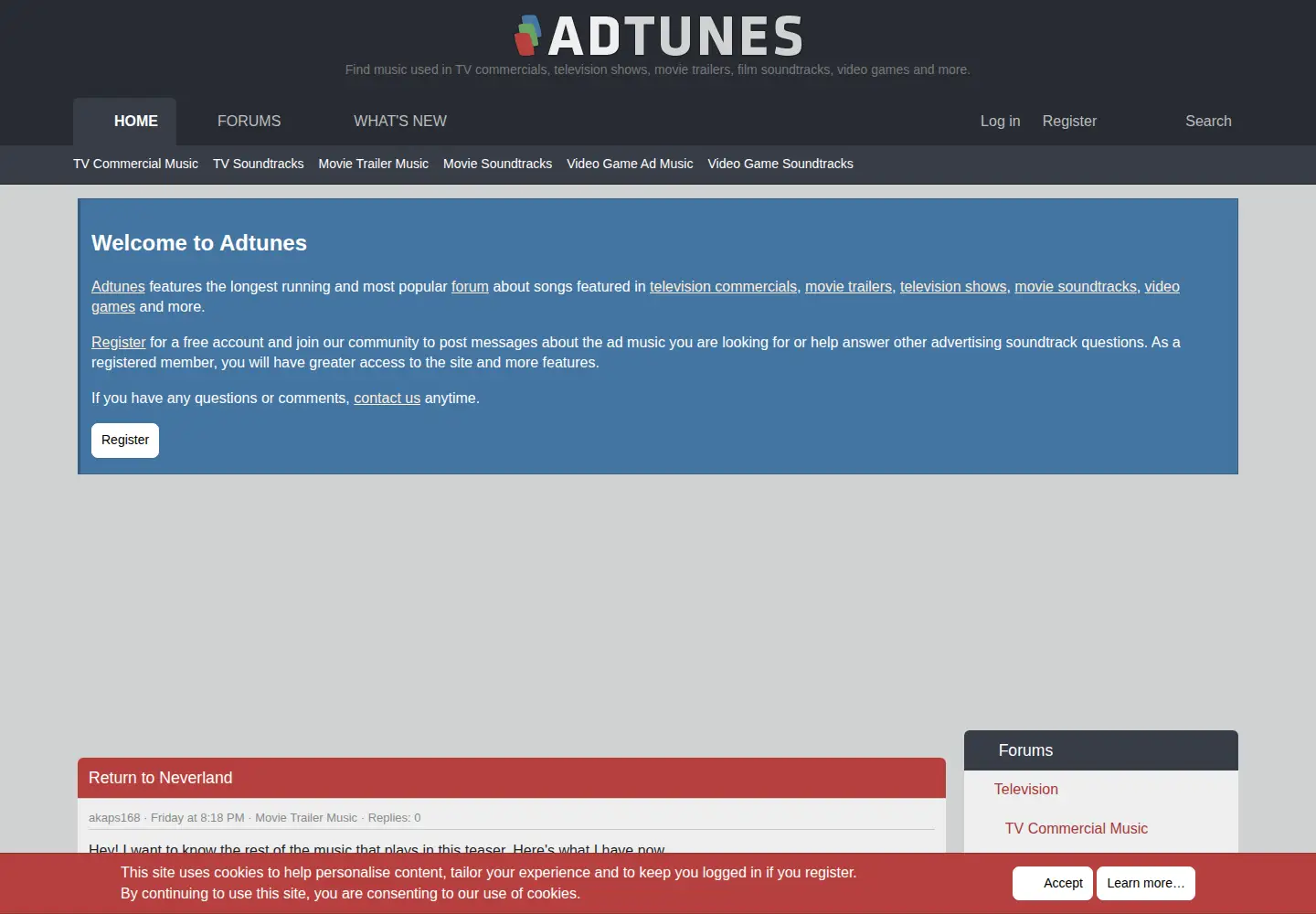The image size is (1316, 914).
Task: Open the 'Return to Neverland' thread
Action: pos(160,778)
